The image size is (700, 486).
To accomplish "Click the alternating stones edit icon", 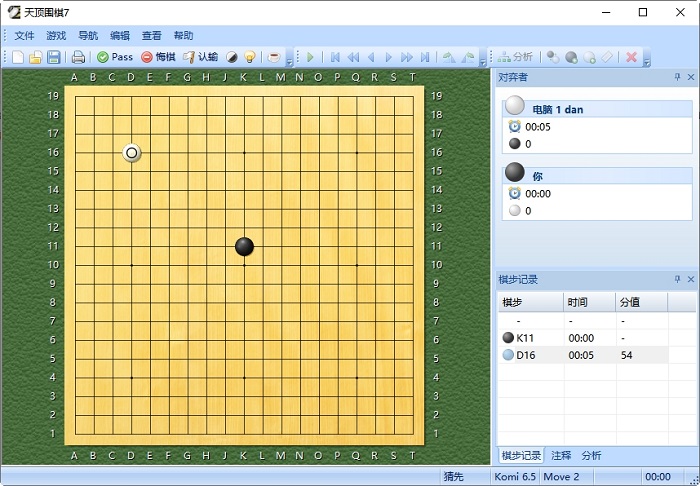I will [553, 57].
